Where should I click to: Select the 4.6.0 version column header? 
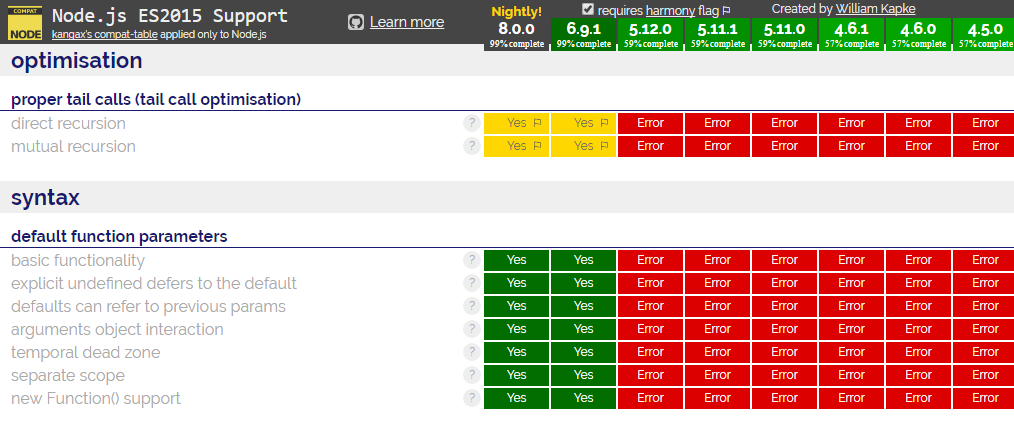point(918,34)
